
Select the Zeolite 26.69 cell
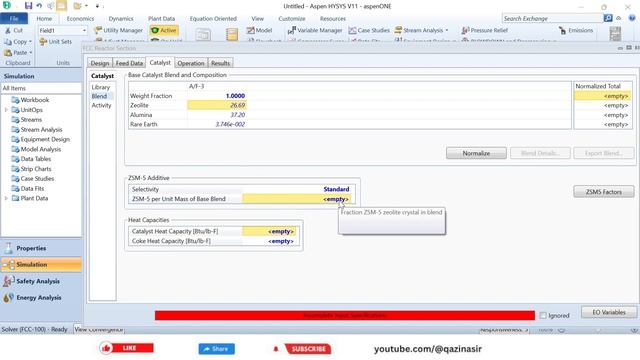(x=217, y=105)
